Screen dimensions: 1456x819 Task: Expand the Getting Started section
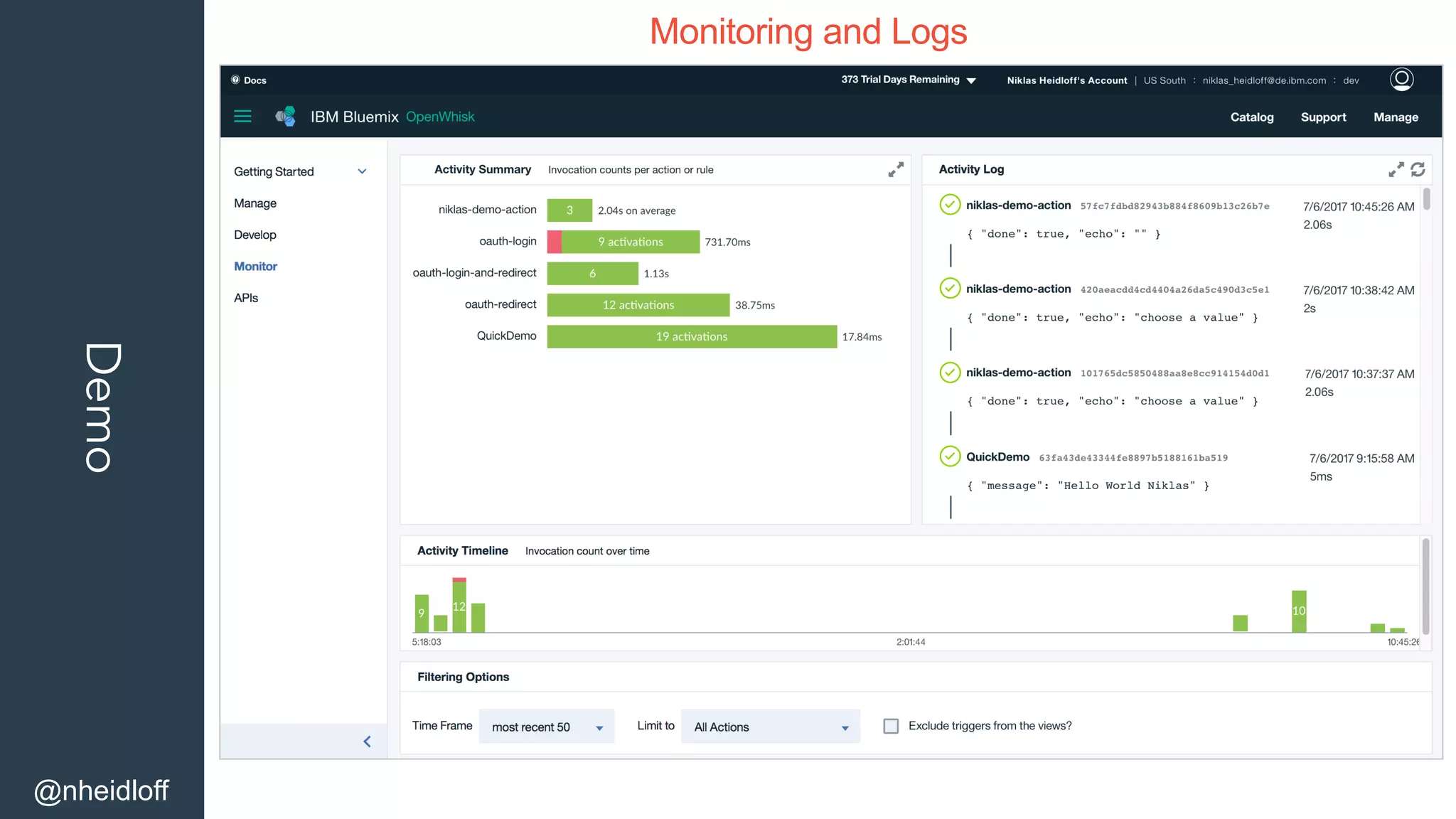(362, 171)
